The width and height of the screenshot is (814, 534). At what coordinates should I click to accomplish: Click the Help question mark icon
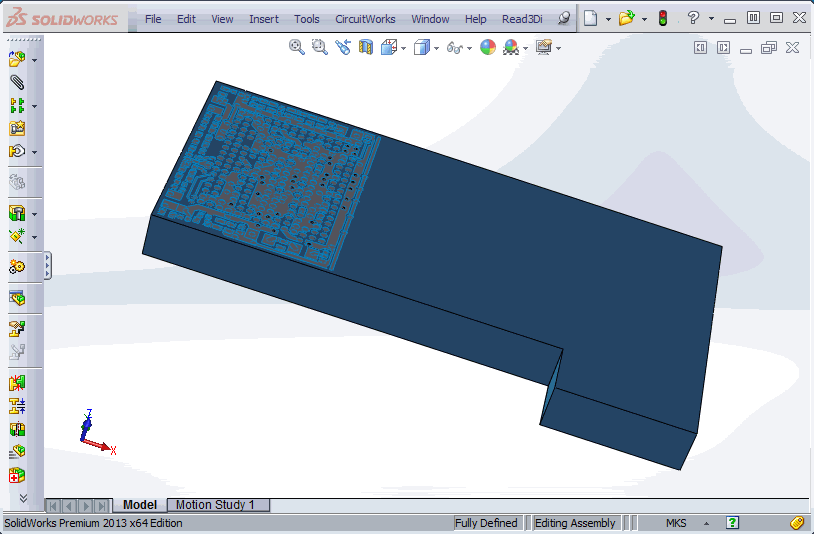pos(693,18)
